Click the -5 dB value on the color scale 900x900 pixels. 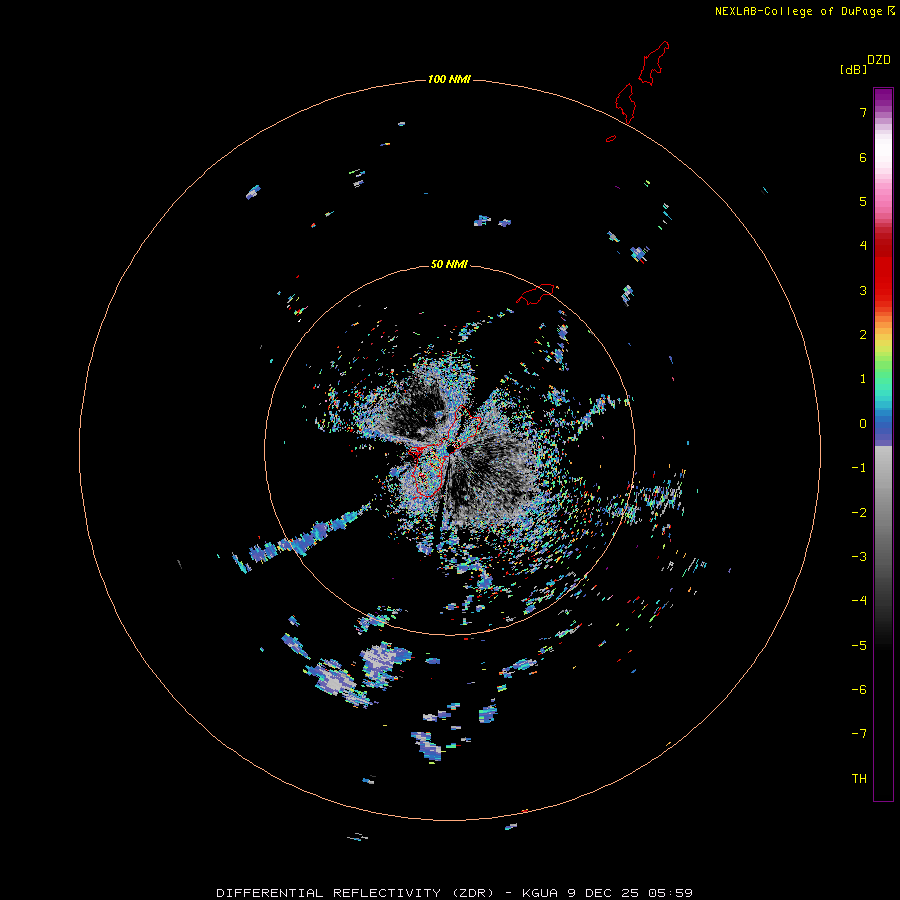(859, 645)
